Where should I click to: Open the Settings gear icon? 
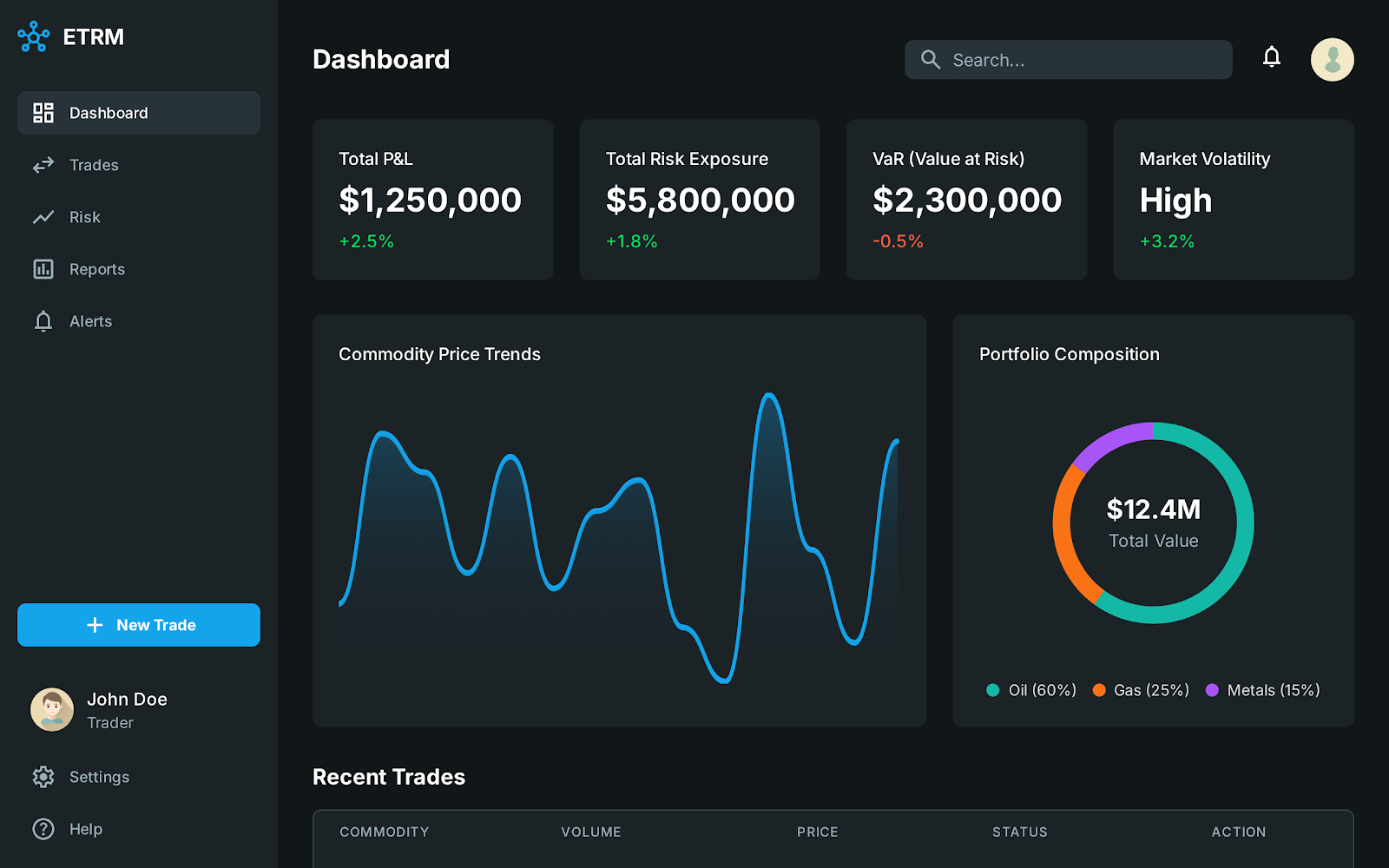43,777
